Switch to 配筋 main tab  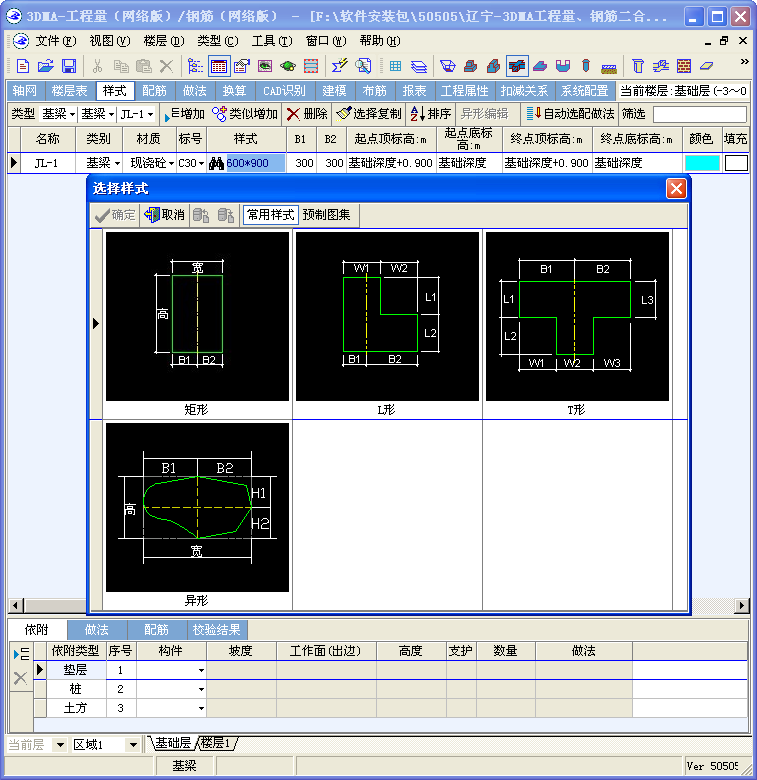point(154,91)
